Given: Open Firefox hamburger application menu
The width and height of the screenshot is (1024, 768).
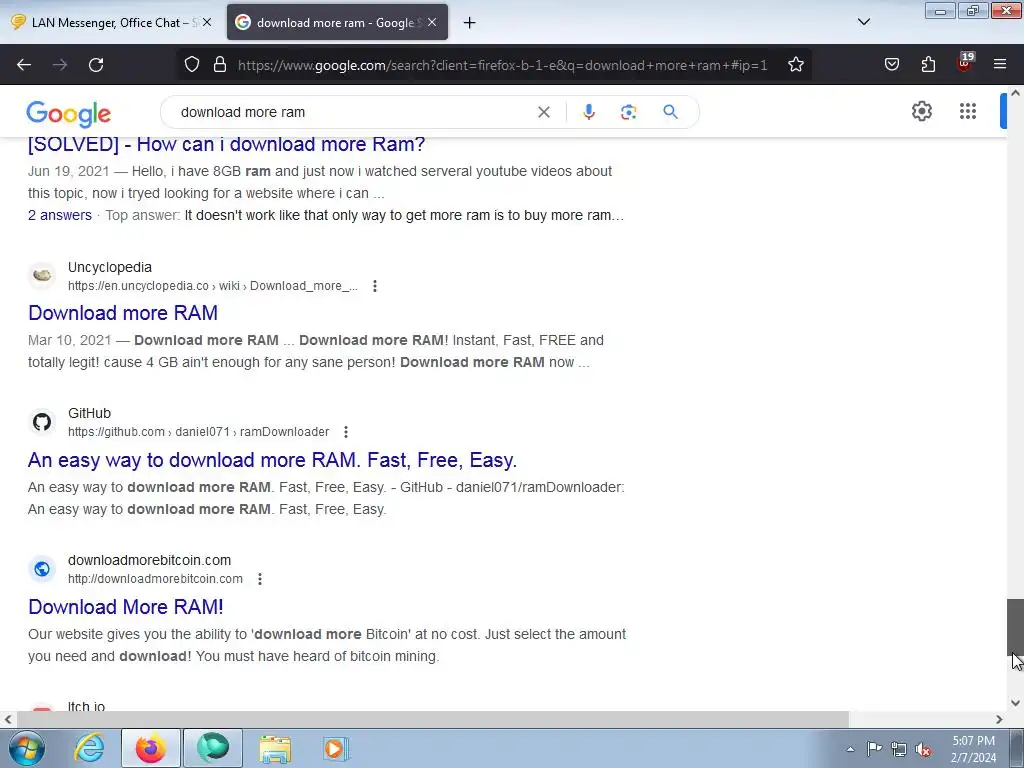Looking at the screenshot, I should click(1000, 65).
